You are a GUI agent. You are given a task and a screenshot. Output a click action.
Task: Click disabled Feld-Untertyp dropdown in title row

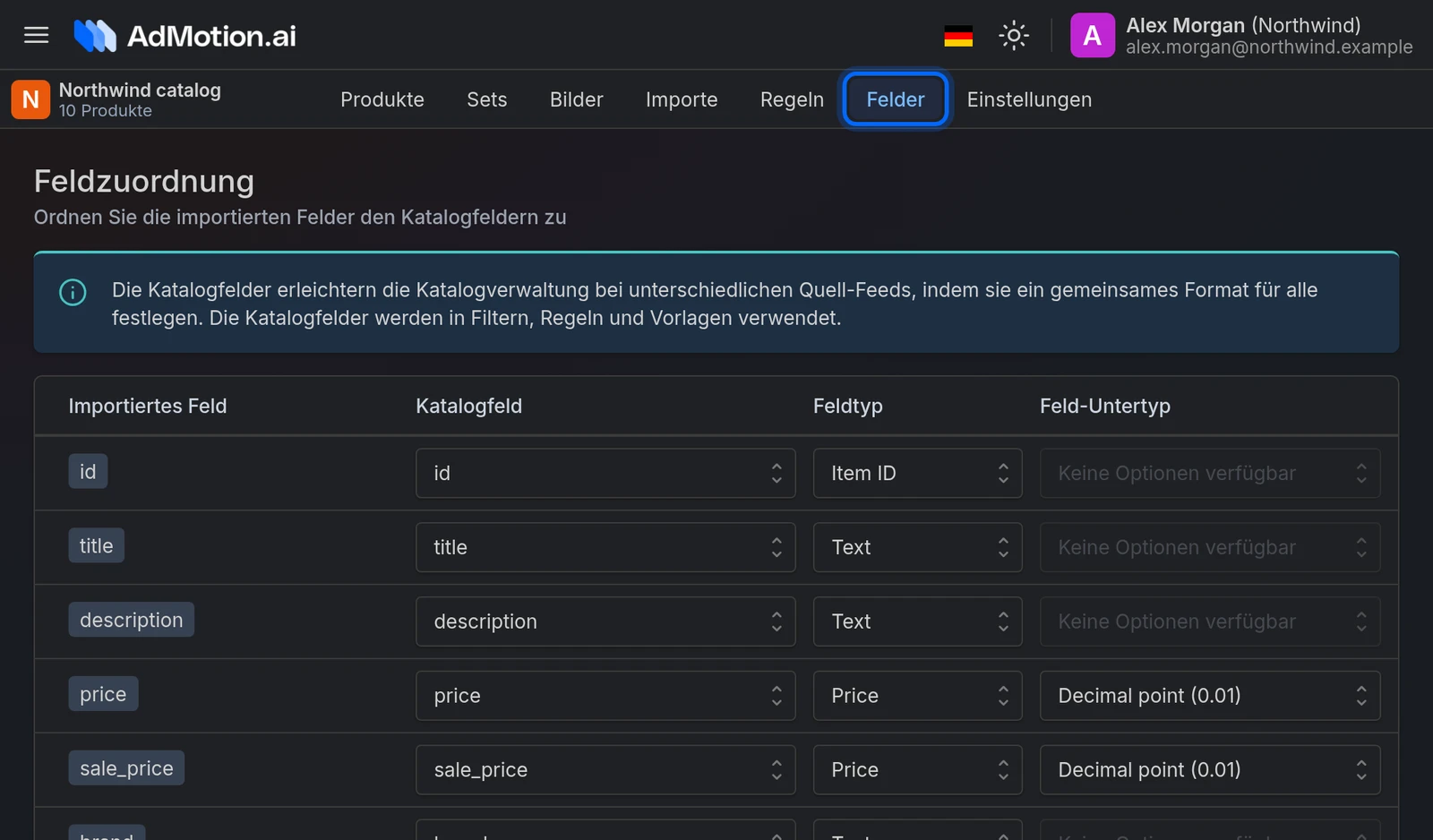coord(1210,547)
